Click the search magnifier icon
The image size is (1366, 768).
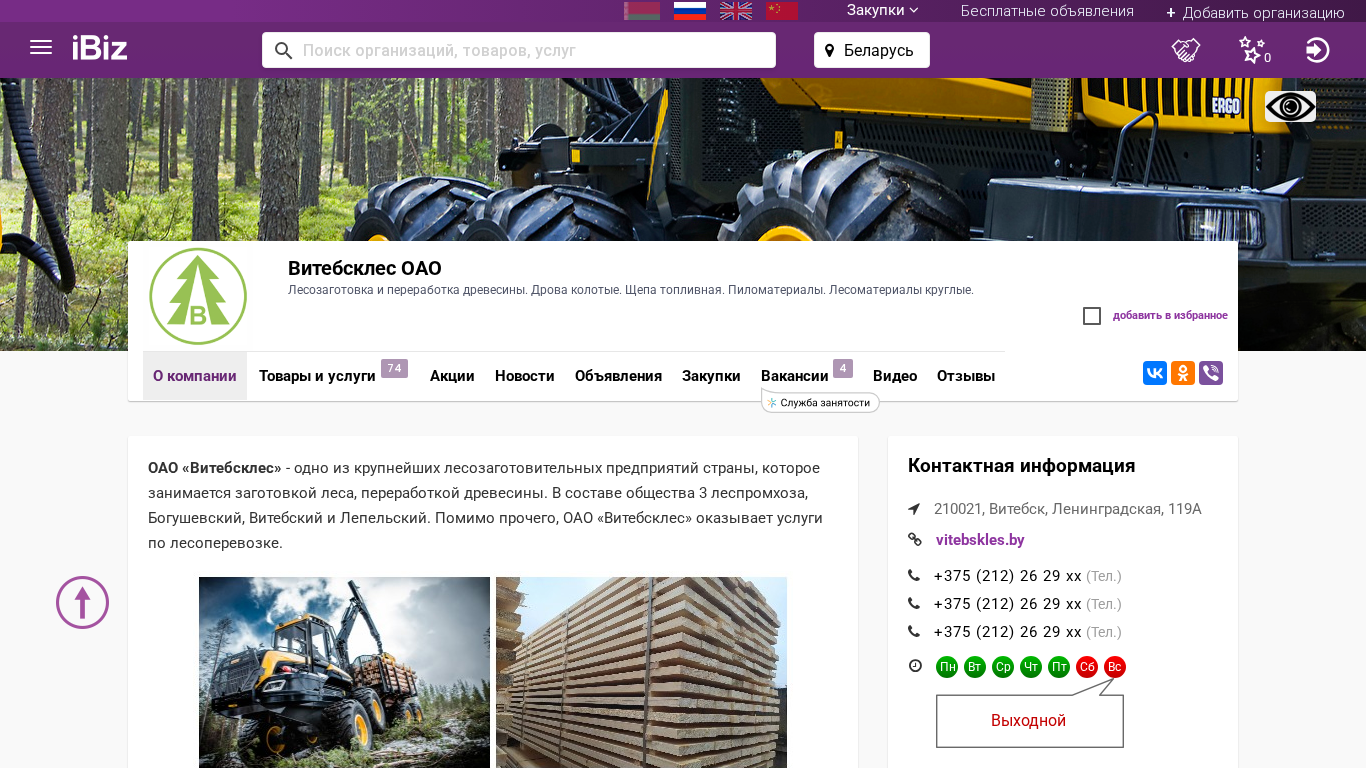coord(283,50)
